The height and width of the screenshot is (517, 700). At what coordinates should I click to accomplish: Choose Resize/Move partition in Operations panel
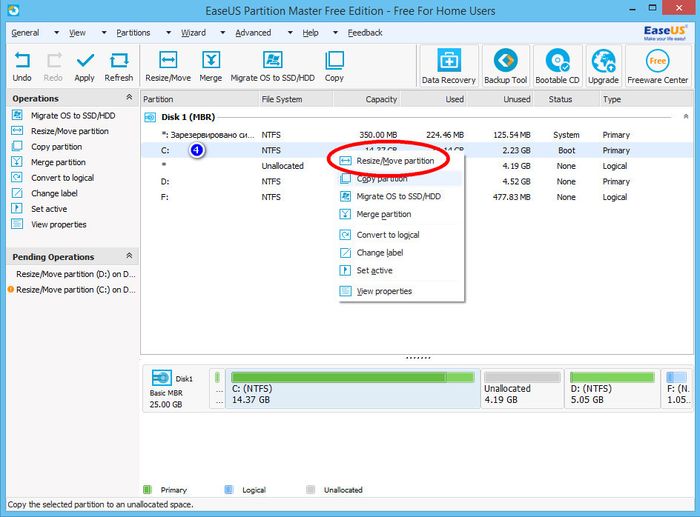pyautogui.click(x=70, y=131)
